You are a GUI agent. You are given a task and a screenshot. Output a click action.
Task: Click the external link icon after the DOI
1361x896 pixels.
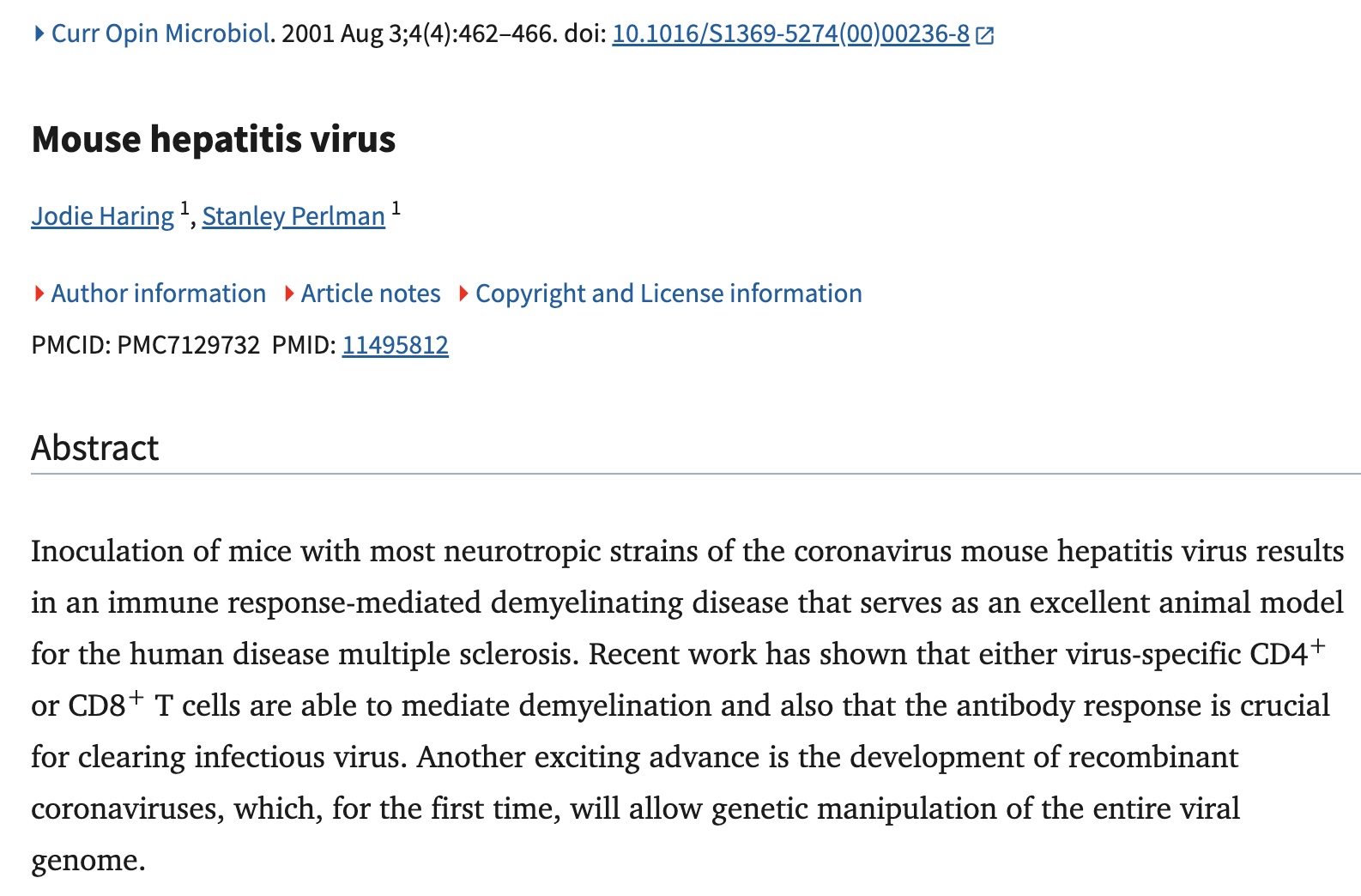pos(985,35)
